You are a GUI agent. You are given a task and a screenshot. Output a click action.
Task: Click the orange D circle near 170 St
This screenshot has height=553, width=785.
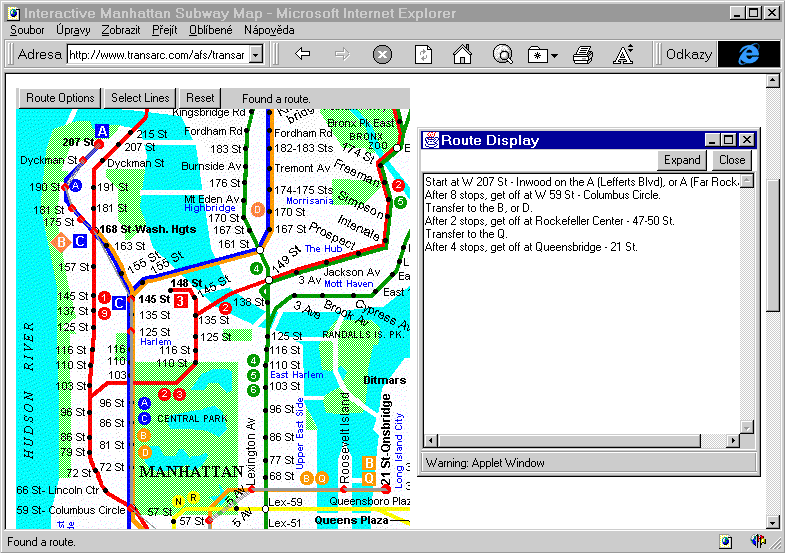257,209
